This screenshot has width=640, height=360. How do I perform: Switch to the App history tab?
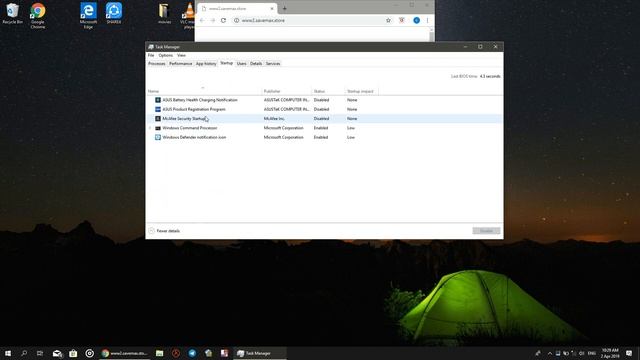coord(206,64)
